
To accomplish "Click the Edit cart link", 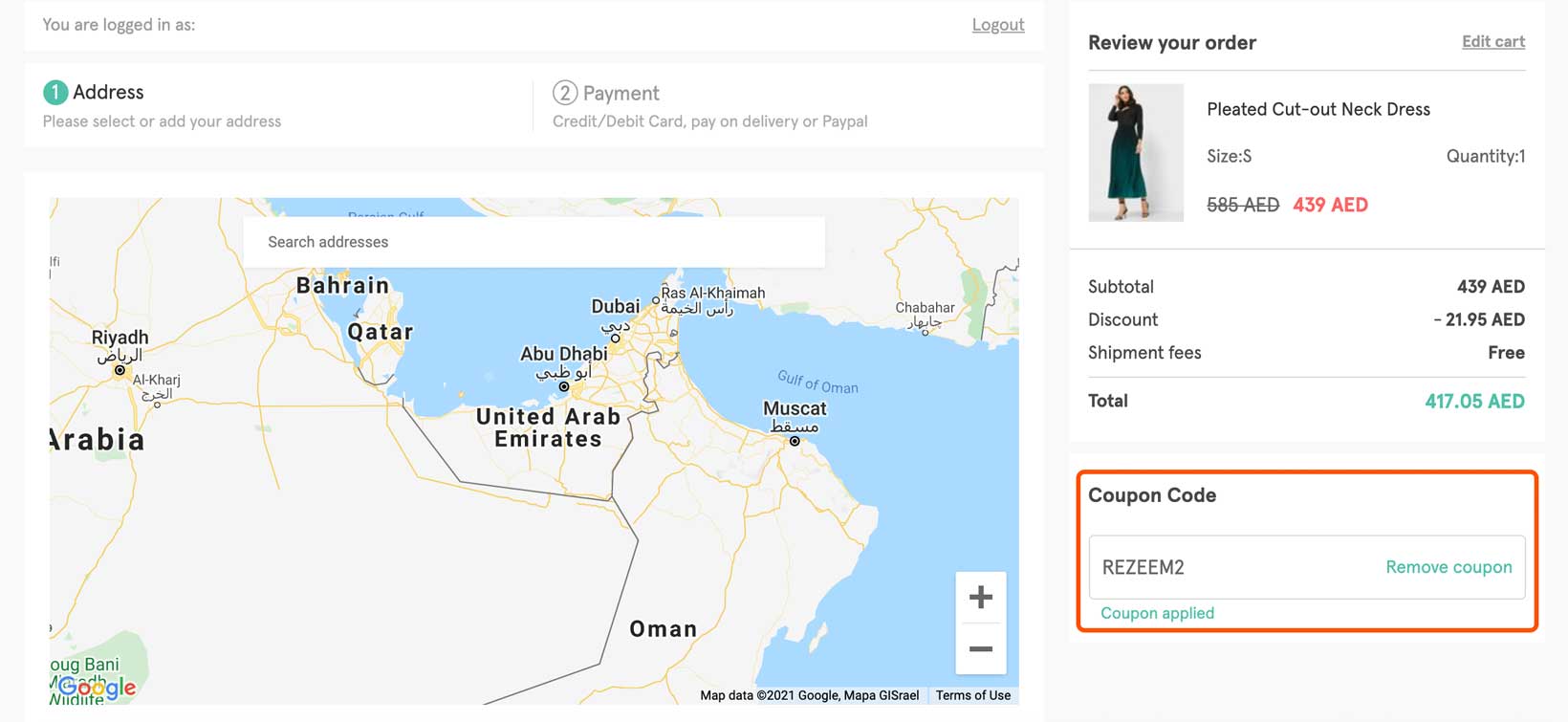I will coord(1492,41).
